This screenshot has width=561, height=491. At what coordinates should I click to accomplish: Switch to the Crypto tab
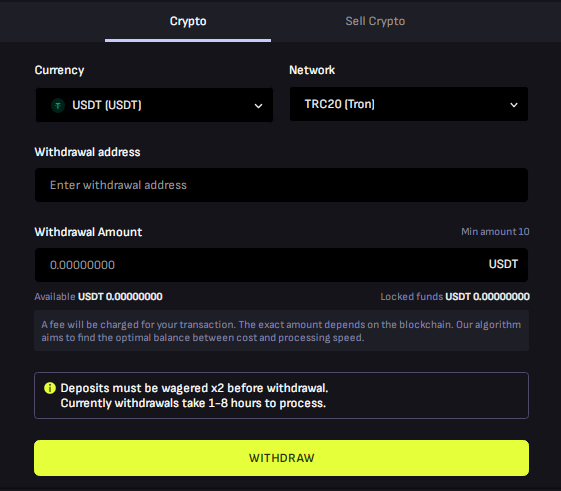pos(188,21)
